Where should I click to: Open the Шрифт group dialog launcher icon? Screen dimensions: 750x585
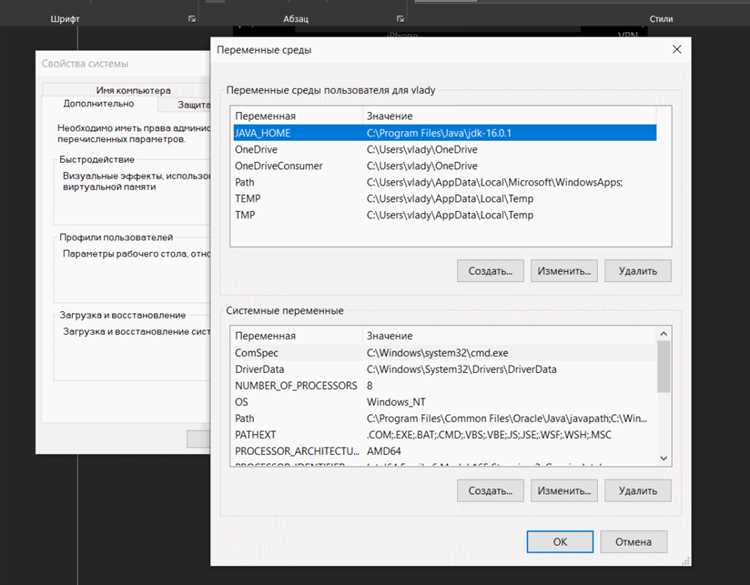point(192,19)
